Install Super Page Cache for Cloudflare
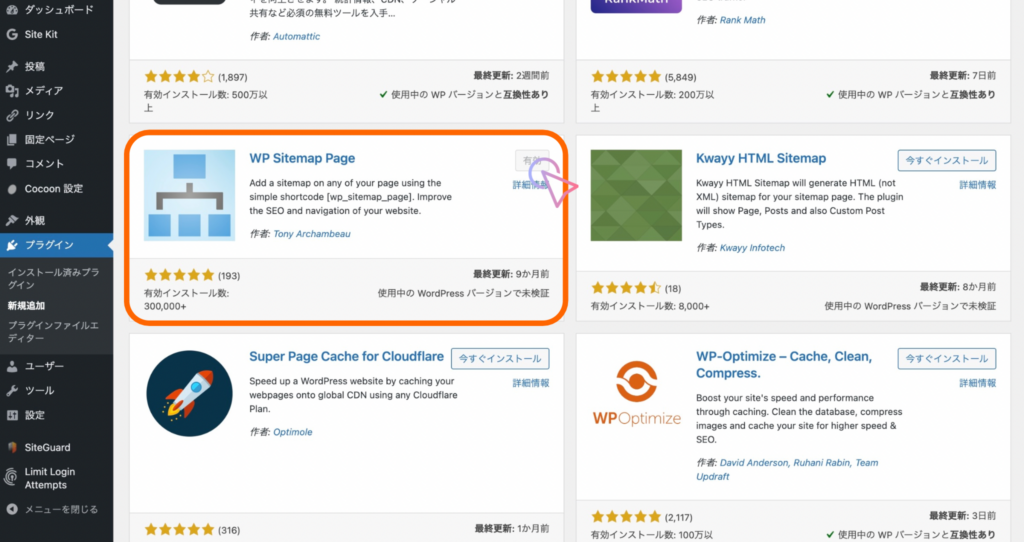This screenshot has height=542, width=1024. (x=500, y=358)
